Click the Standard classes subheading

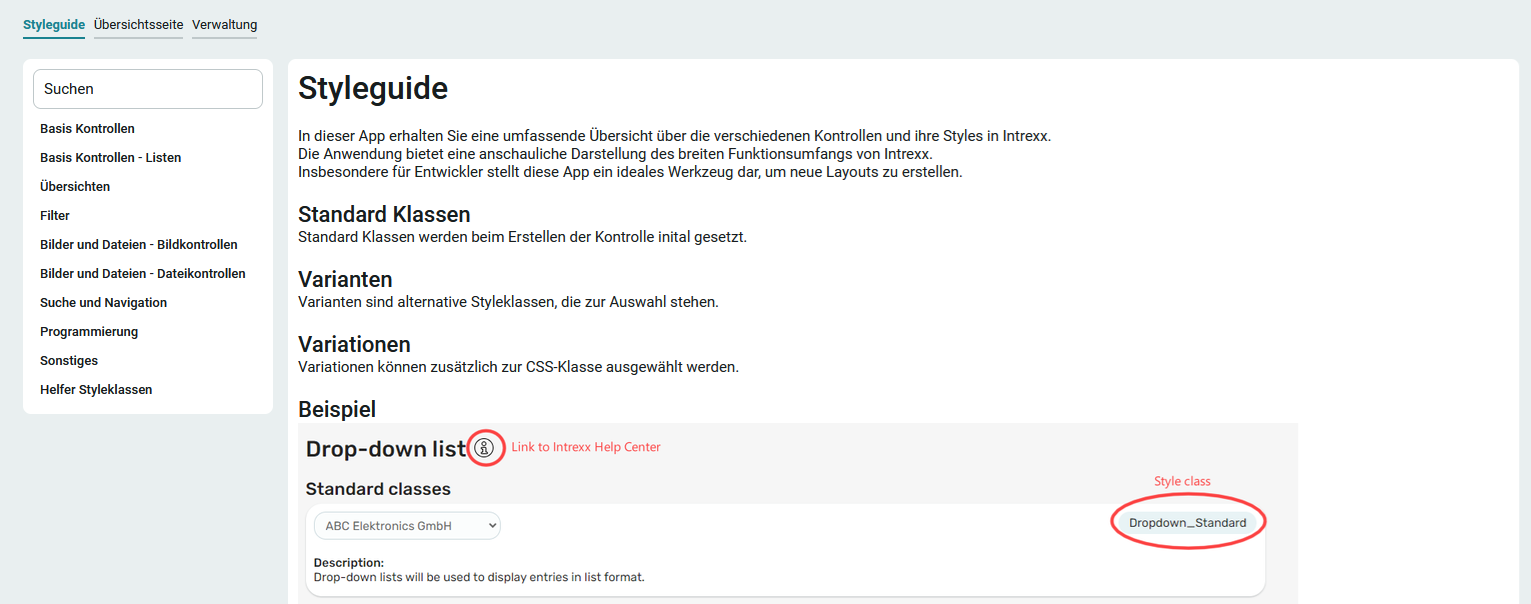(x=378, y=489)
